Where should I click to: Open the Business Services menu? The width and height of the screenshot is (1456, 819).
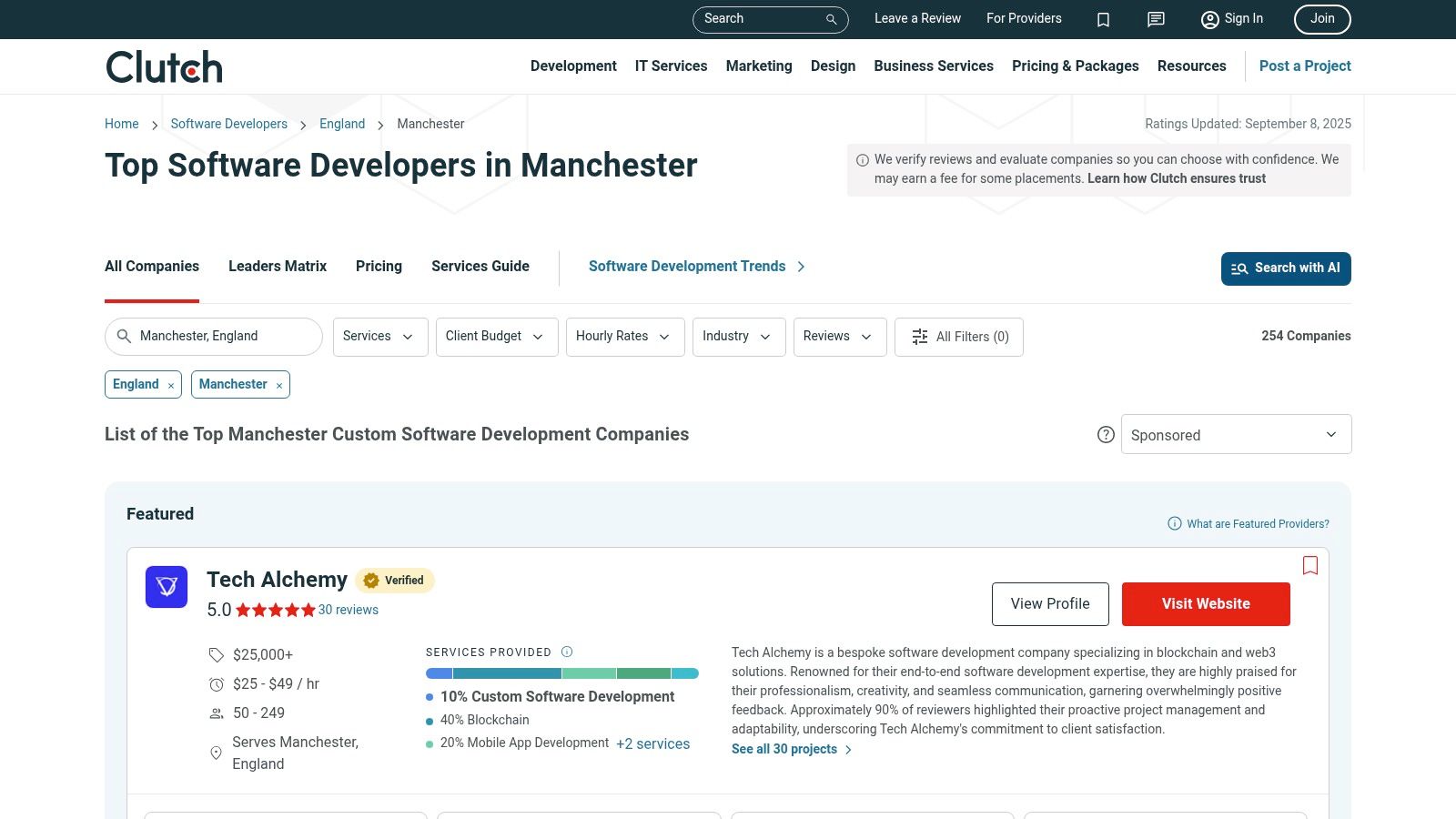pos(934,66)
